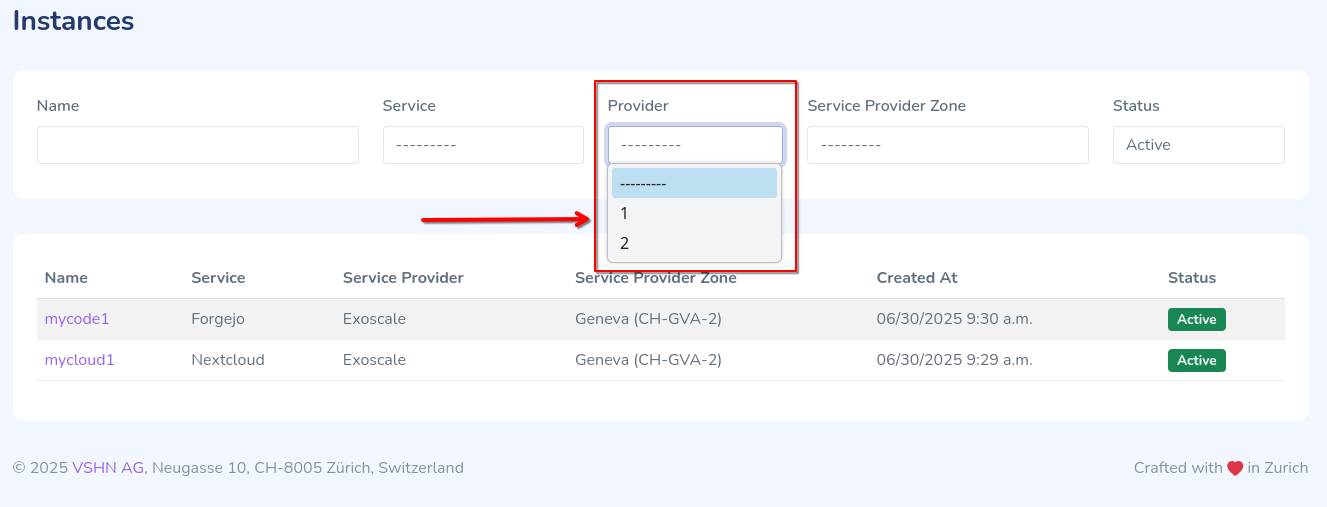The width and height of the screenshot is (1327, 507).
Task: Open the mycloud1 instance link
Action: [x=80, y=360]
